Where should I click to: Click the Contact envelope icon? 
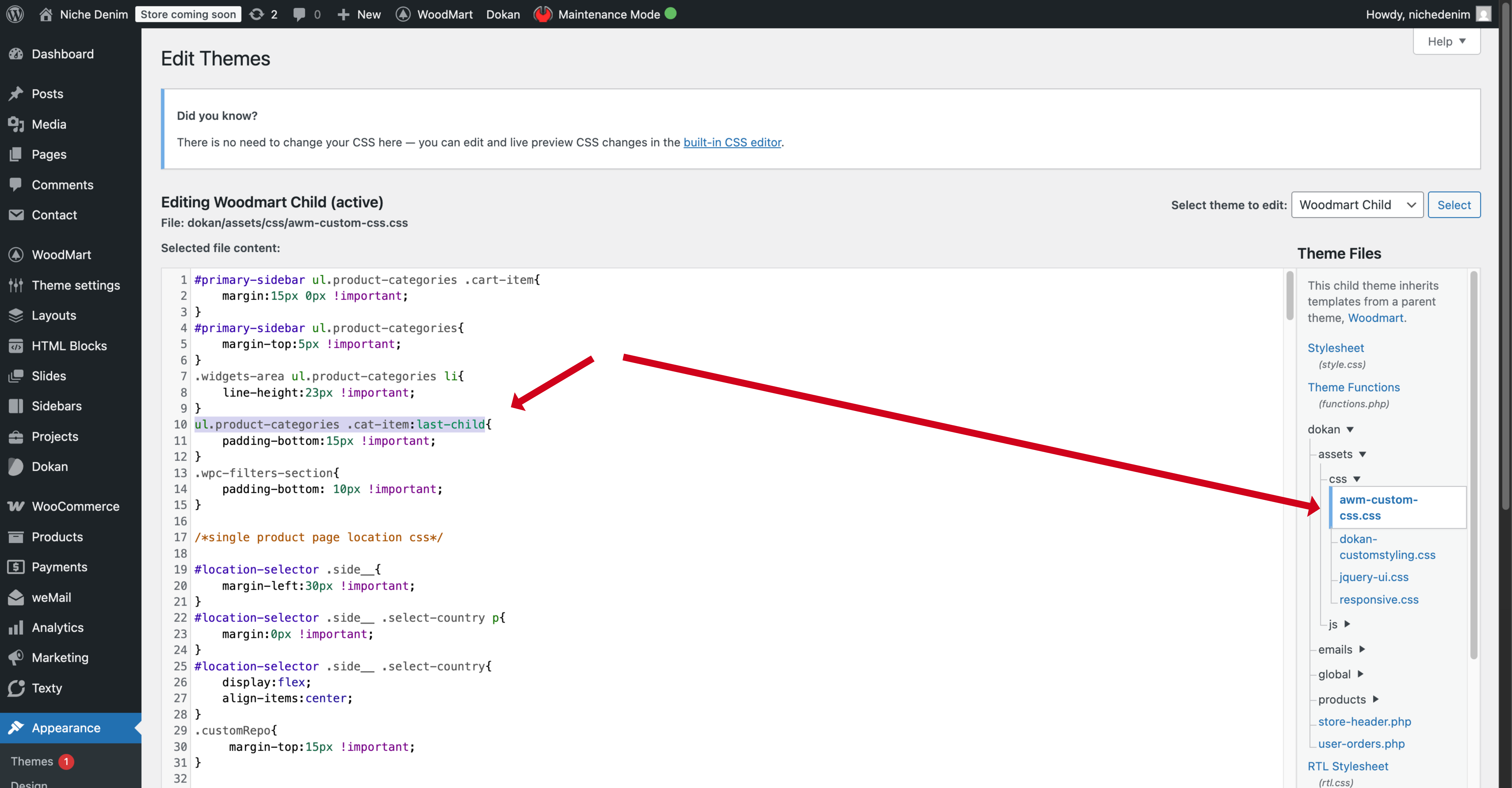click(x=16, y=215)
